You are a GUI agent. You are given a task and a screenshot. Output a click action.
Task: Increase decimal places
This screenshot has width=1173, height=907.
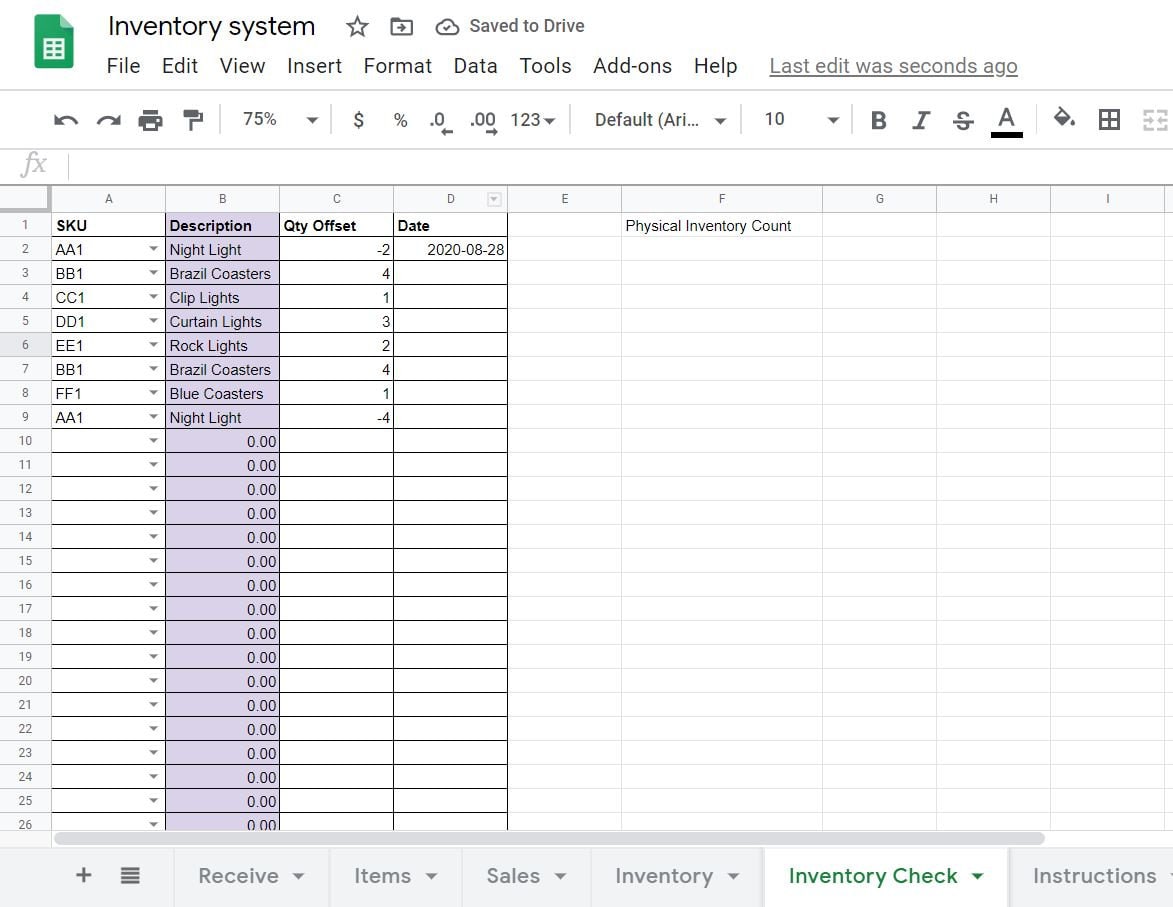482,119
